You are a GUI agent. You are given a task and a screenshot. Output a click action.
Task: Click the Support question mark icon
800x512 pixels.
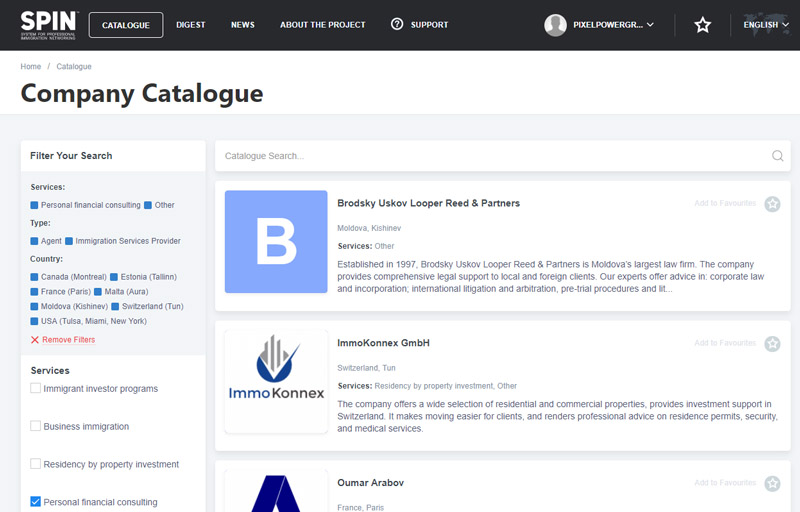point(397,24)
